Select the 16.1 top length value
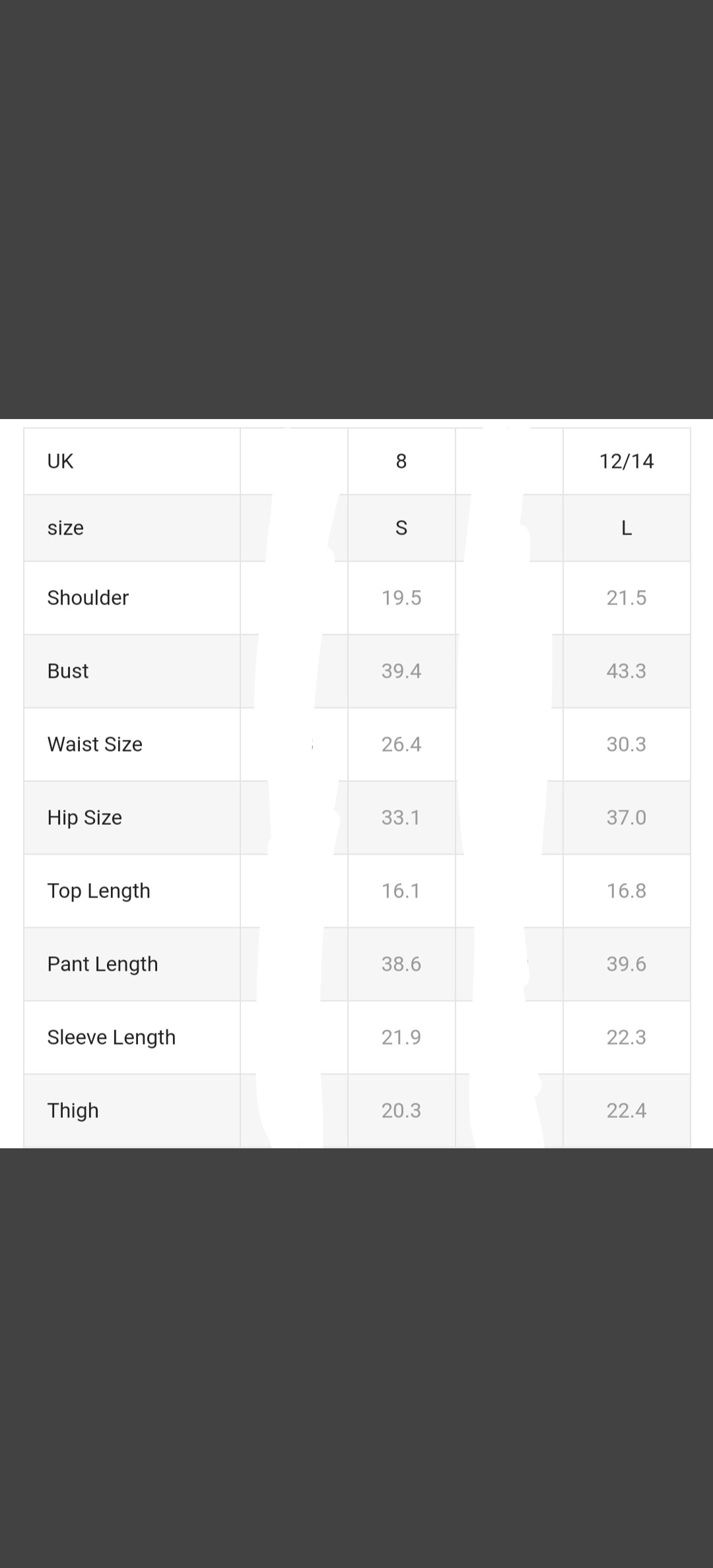713x1568 pixels. tap(401, 891)
